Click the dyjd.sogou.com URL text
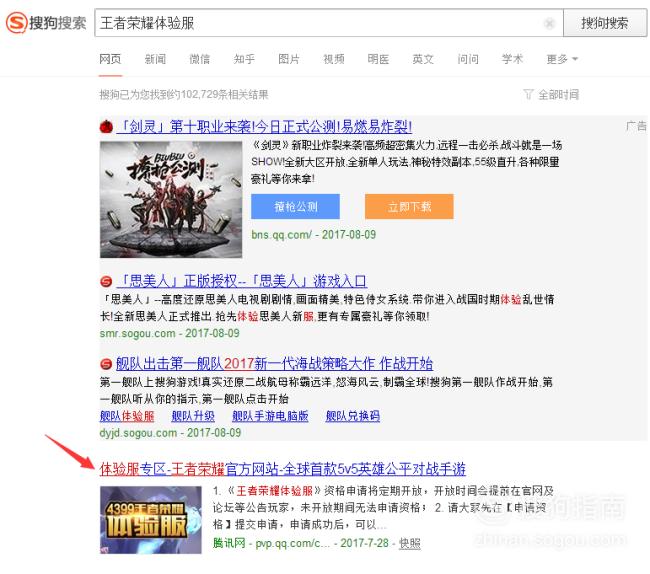This screenshot has width=650, height=574. [138, 433]
